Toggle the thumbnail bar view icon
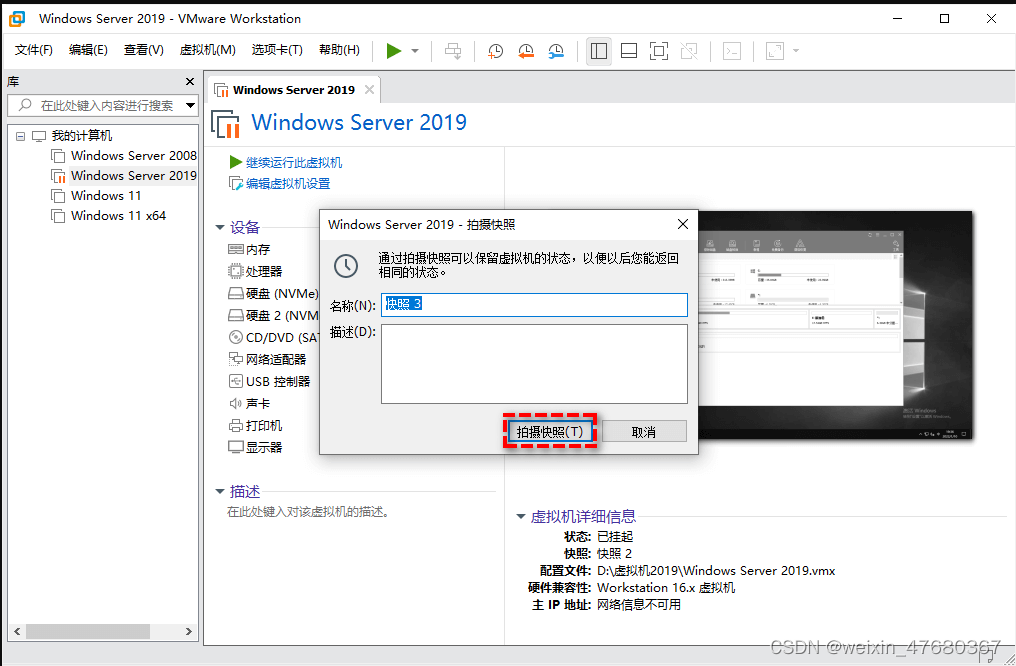 (x=629, y=51)
